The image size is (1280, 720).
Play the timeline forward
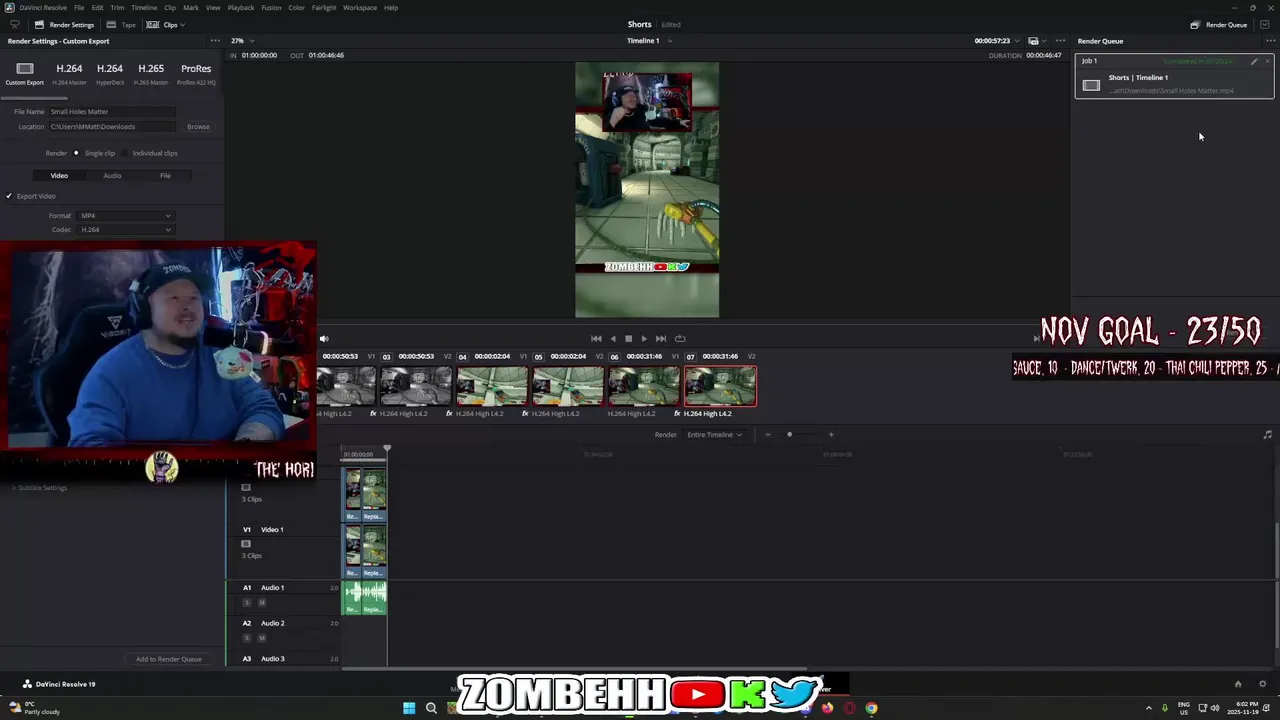643,338
